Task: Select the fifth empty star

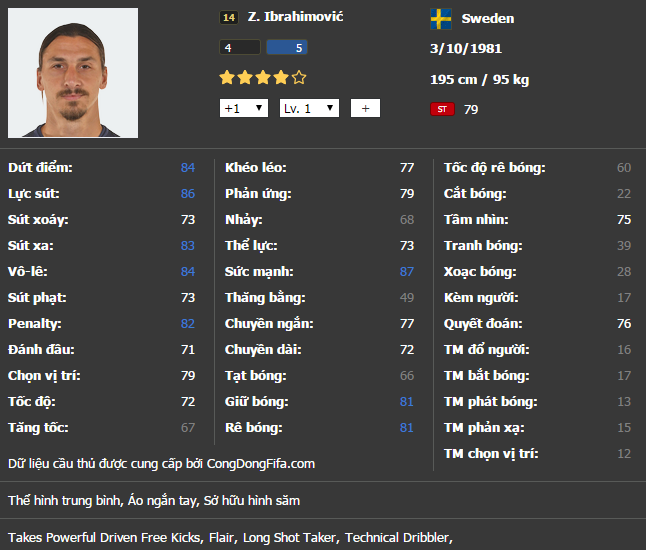Action: pyautogui.click(x=299, y=77)
